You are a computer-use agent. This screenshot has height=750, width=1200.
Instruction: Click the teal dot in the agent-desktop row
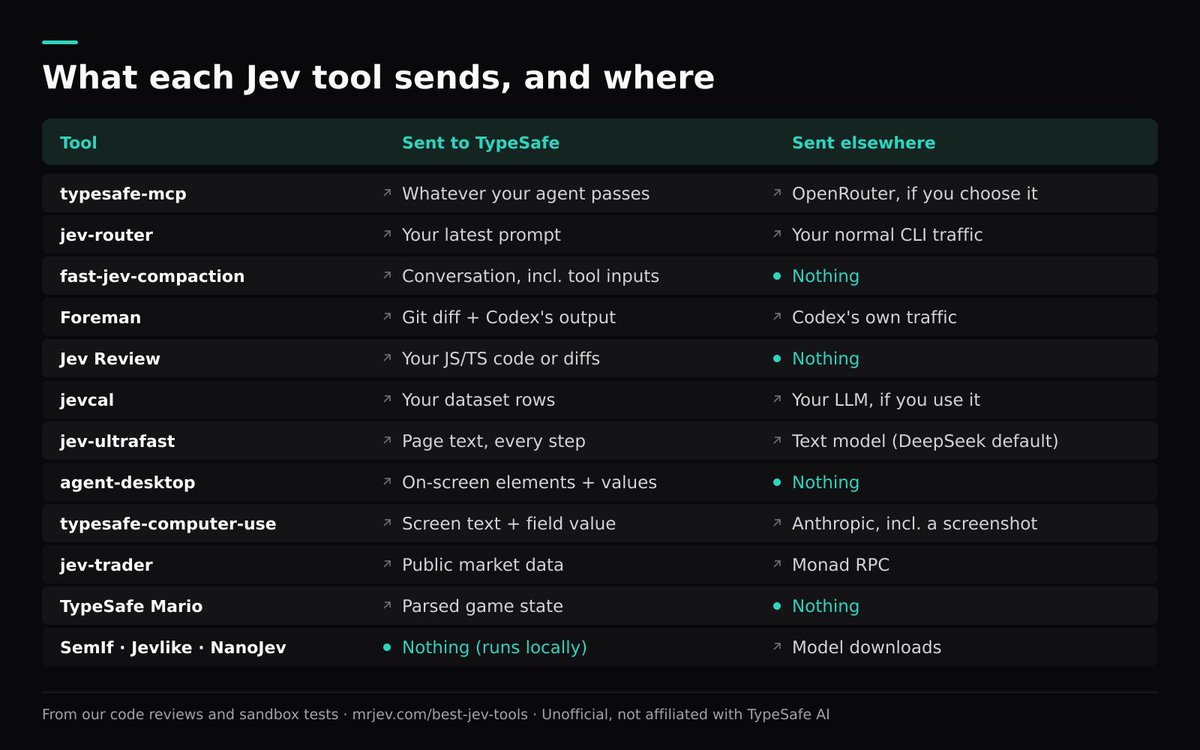[x=777, y=482]
